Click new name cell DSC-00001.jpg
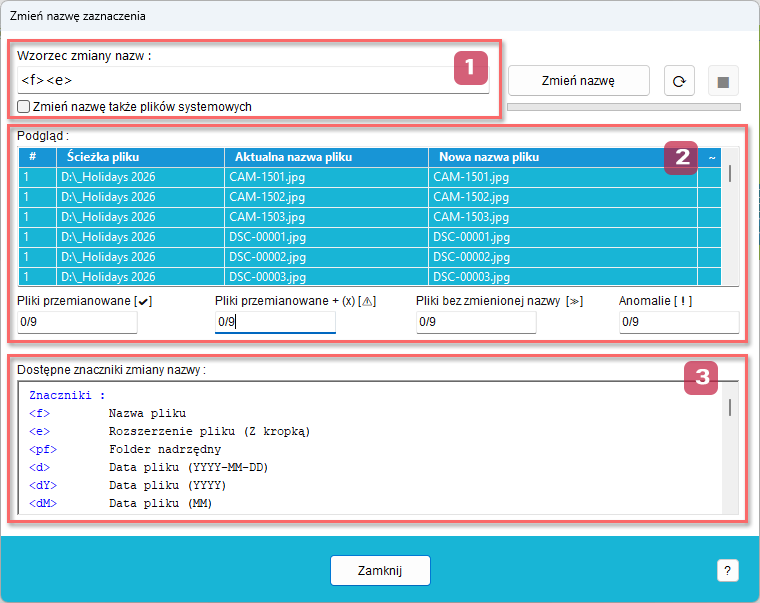The width and height of the screenshot is (760, 603). click(x=563, y=237)
